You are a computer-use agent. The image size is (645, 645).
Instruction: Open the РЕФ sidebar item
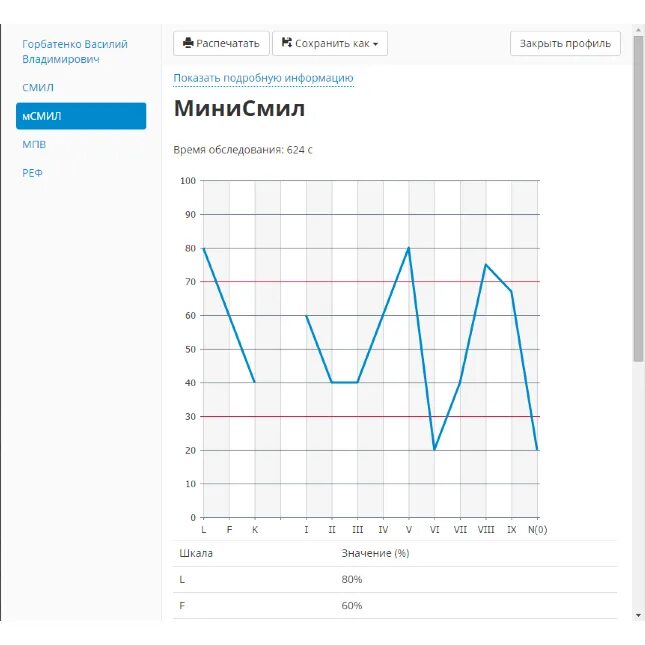pyautogui.click(x=32, y=173)
